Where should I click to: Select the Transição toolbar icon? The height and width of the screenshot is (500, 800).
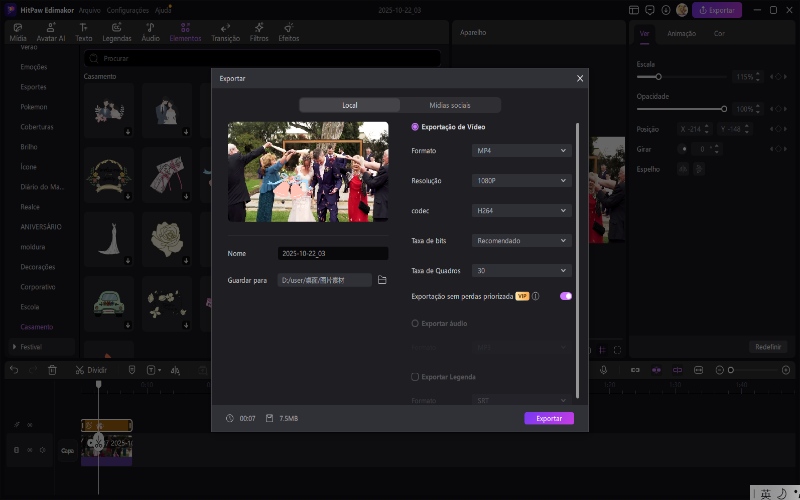point(226,32)
